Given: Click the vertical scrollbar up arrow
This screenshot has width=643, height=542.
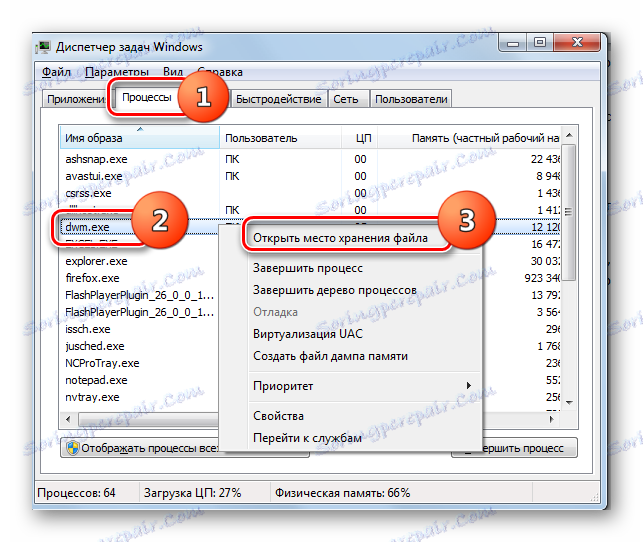Looking at the screenshot, I should click(x=569, y=135).
